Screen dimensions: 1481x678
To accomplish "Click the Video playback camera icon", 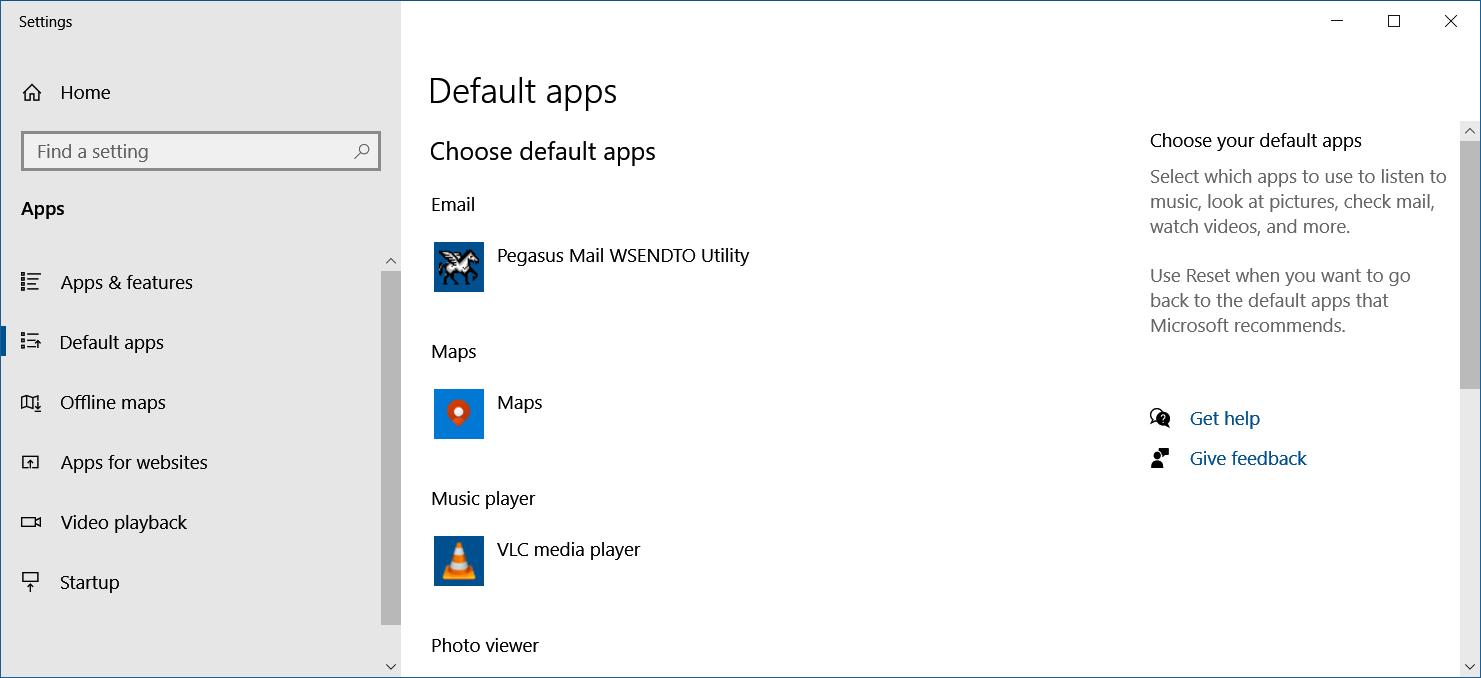I will coord(31,522).
